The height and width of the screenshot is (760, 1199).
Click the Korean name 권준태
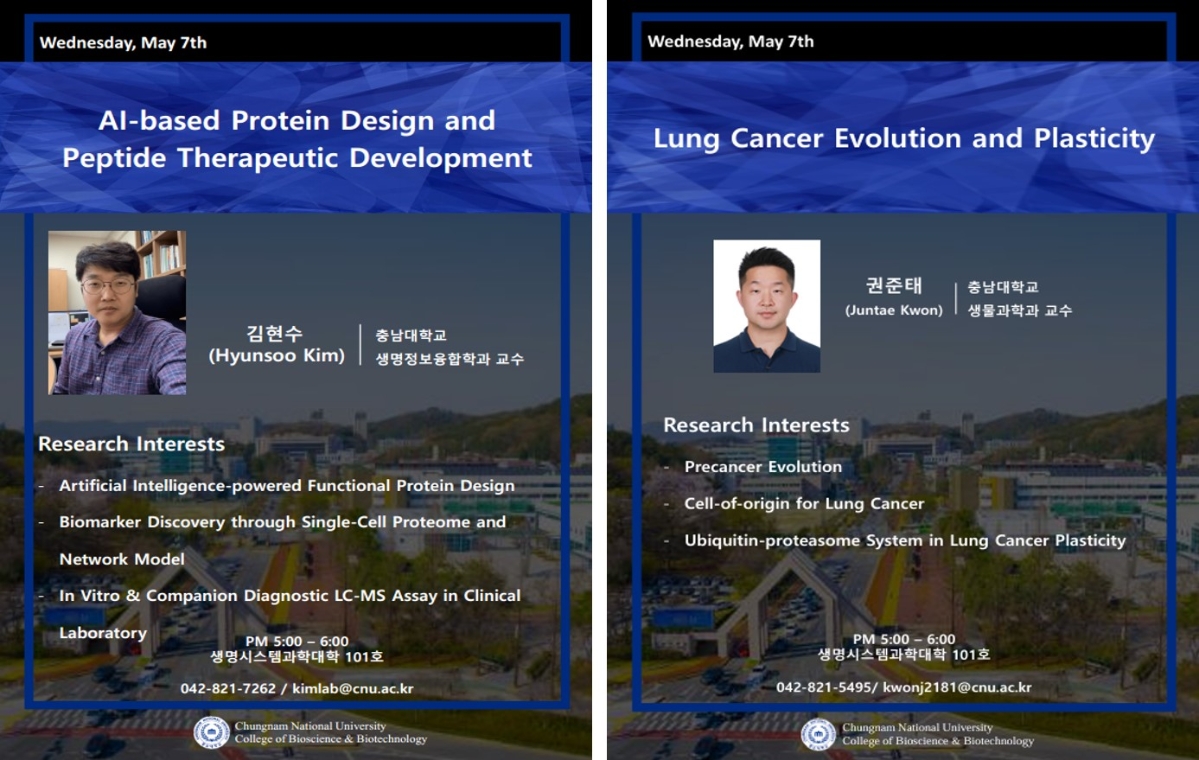pyautogui.click(x=894, y=286)
